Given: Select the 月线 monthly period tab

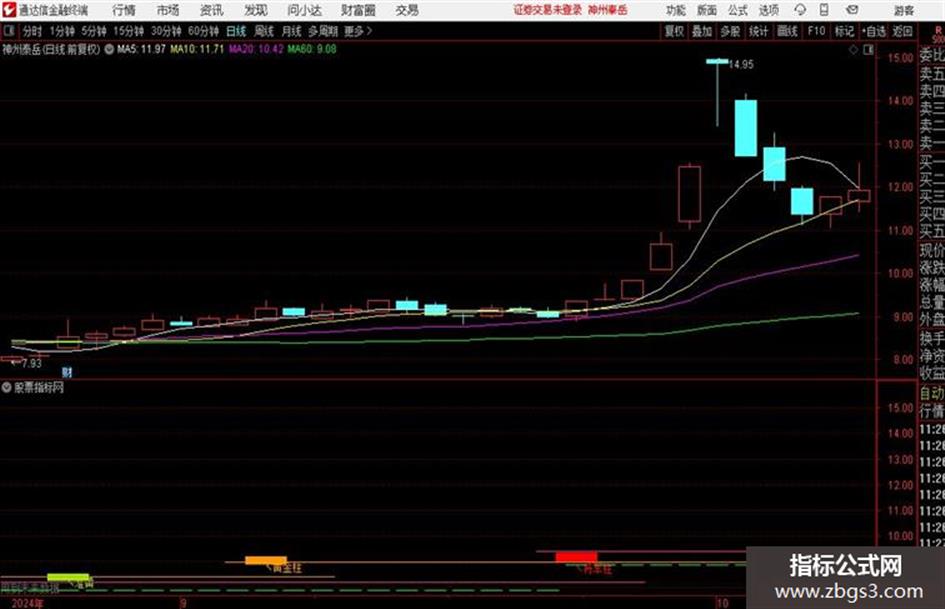Looking at the screenshot, I should pyautogui.click(x=292, y=31).
